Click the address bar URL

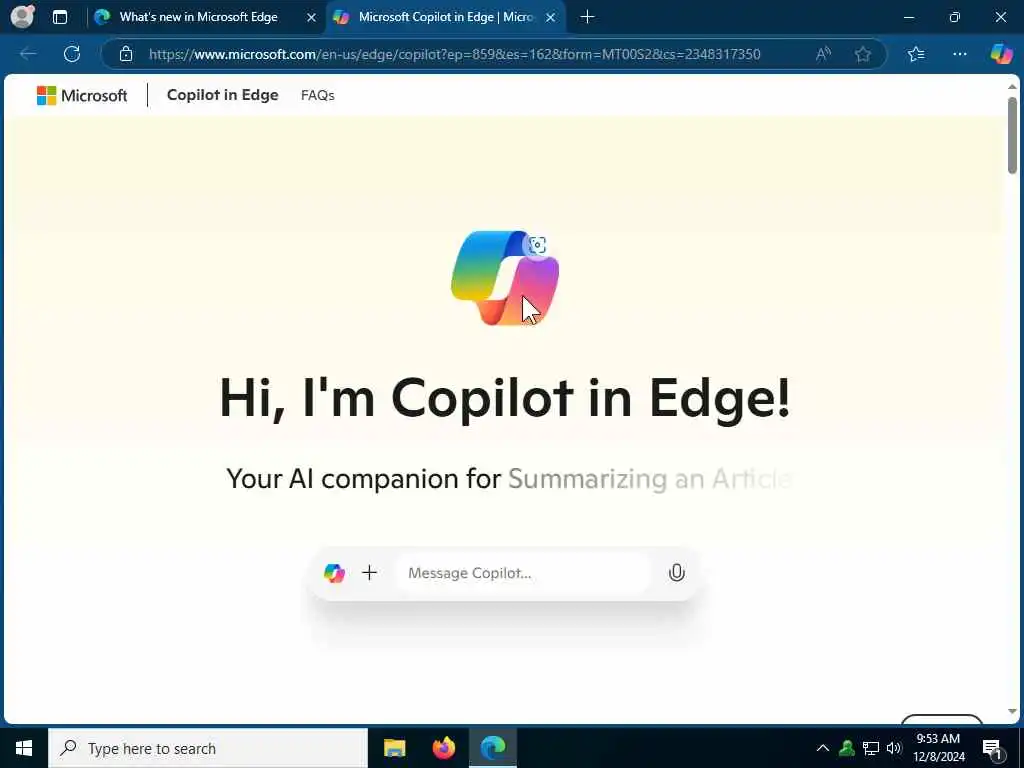click(455, 54)
